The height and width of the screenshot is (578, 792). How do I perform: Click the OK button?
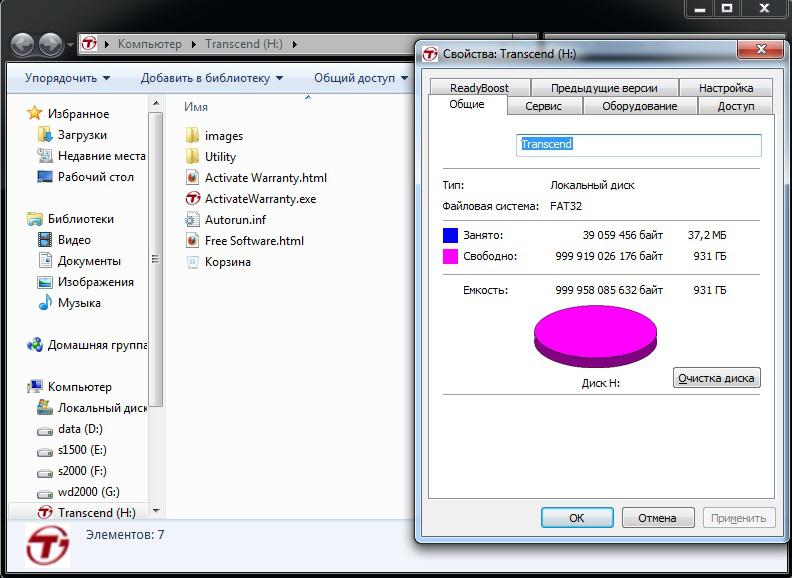pyautogui.click(x=577, y=518)
